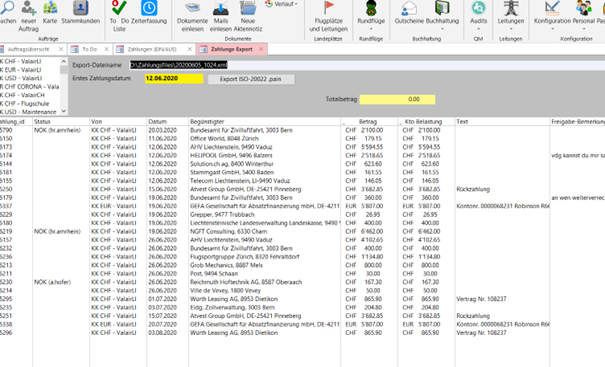Viewport: 605px width, 367px height.
Task: Create Neue Aktennotiz via folder icon
Action: (x=248, y=16)
